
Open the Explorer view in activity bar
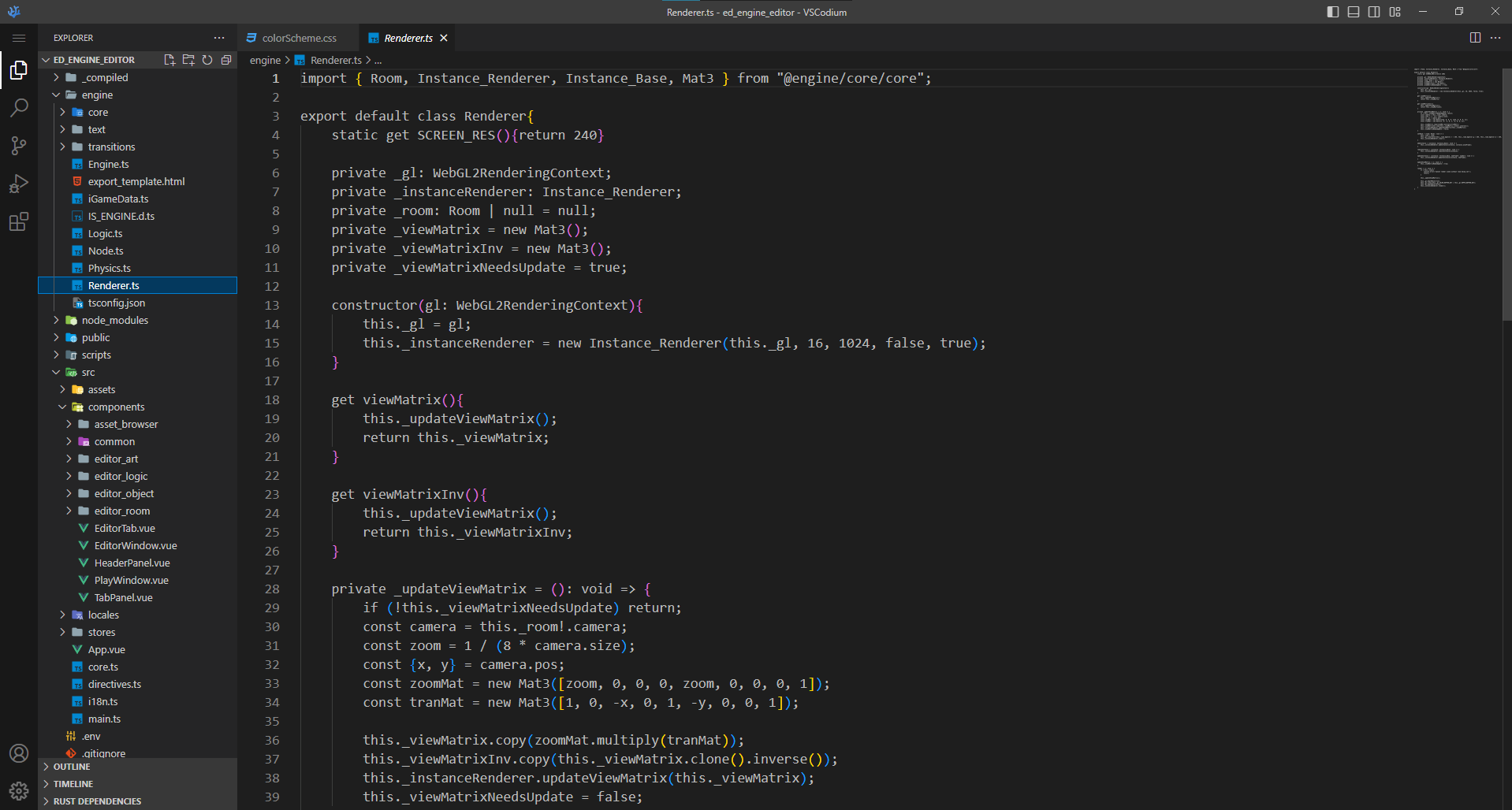[x=19, y=70]
